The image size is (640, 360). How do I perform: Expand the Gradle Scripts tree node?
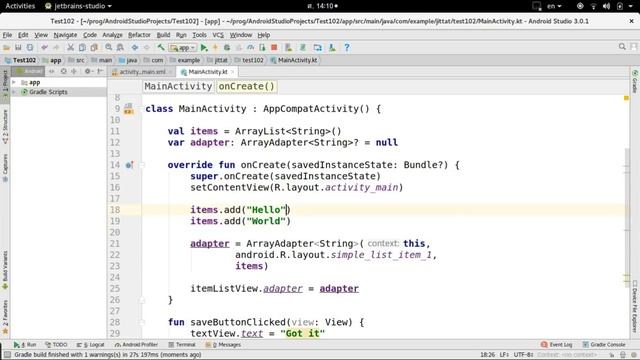(14, 92)
